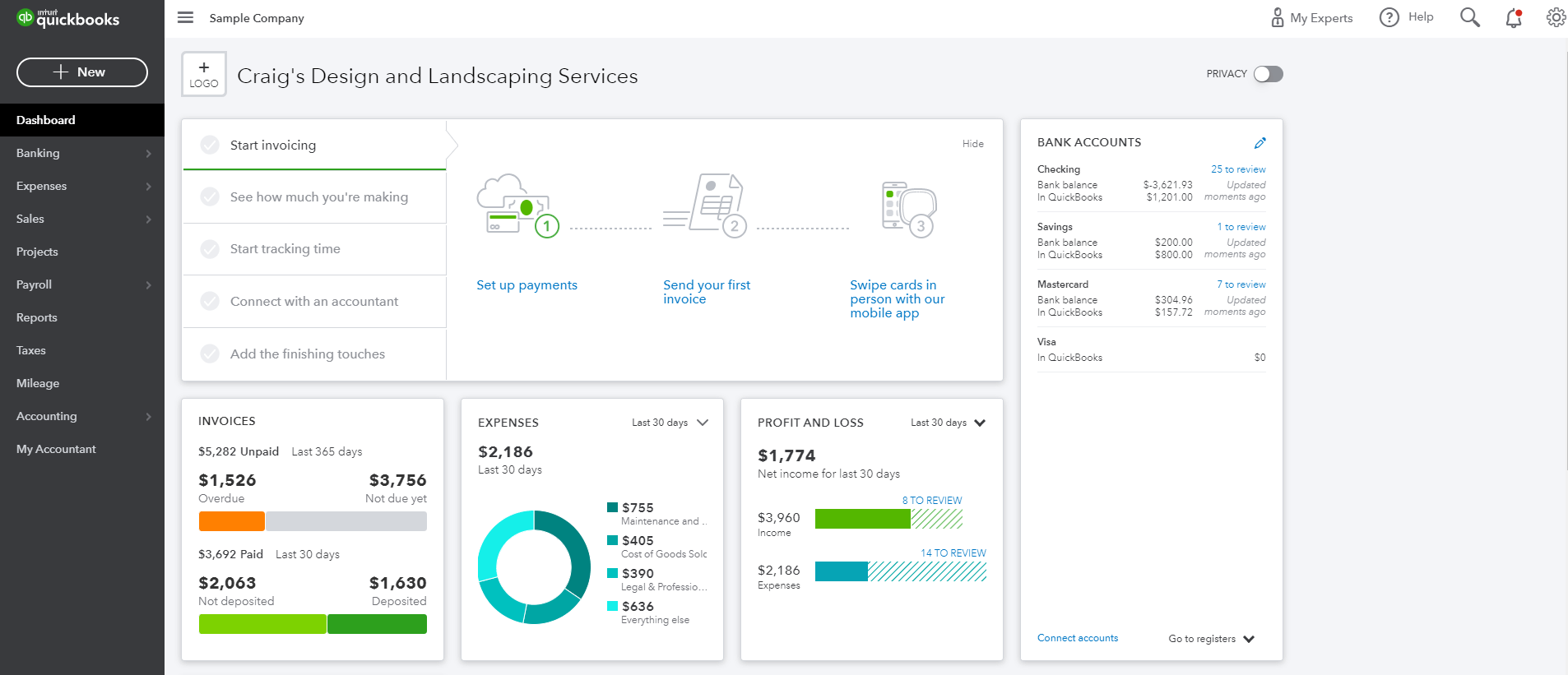
Task: Review 7 Mastercard transactions
Action: click(1241, 284)
